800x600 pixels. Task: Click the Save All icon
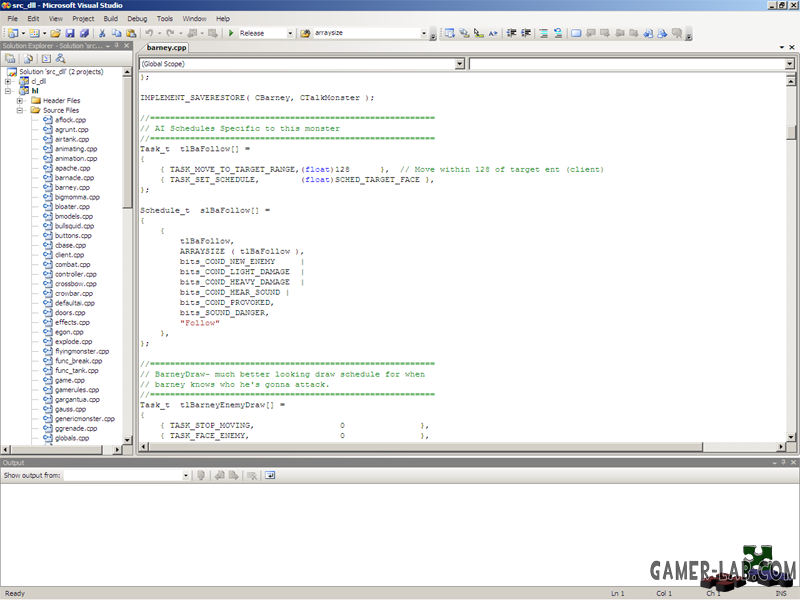pos(84,33)
